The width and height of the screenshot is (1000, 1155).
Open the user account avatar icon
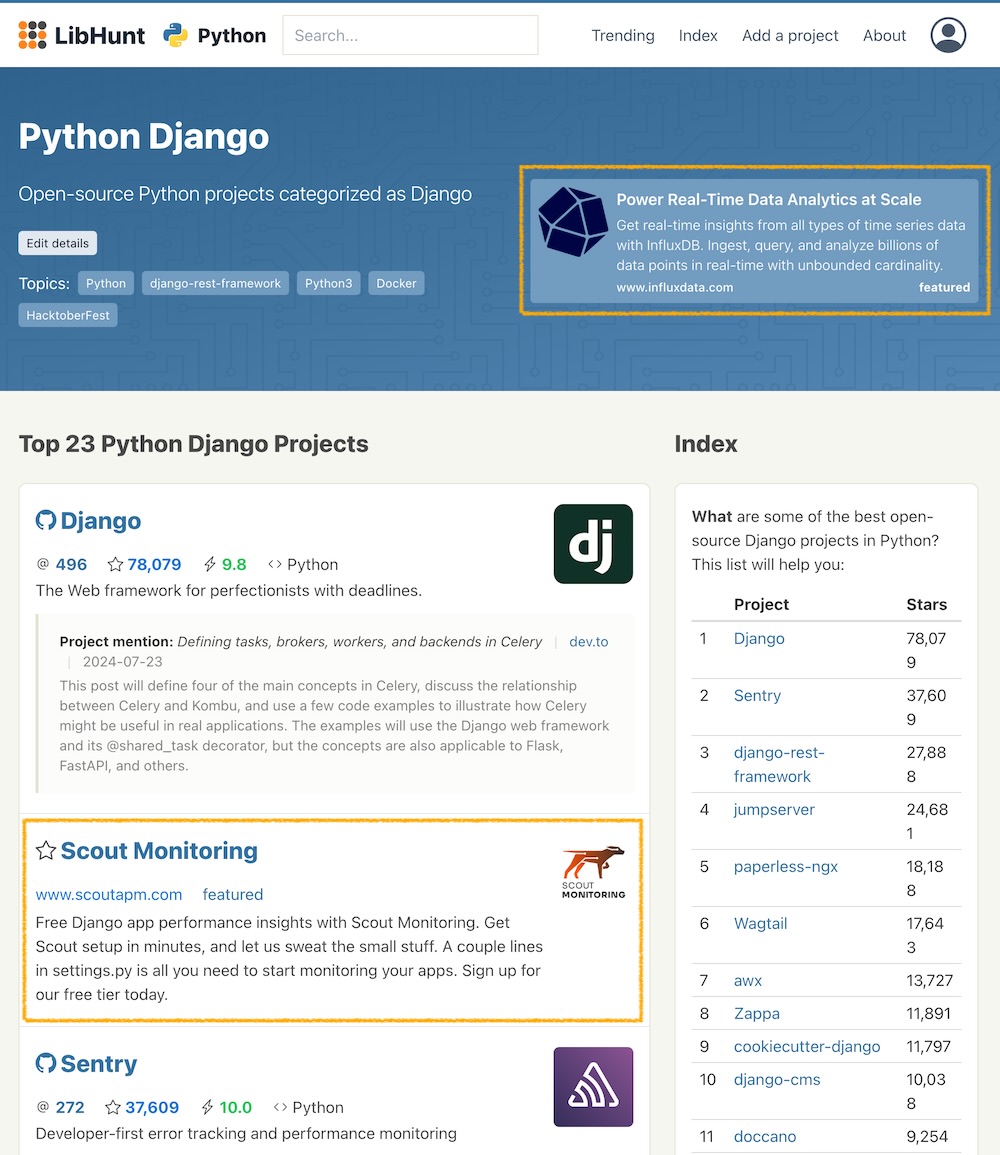pos(948,36)
